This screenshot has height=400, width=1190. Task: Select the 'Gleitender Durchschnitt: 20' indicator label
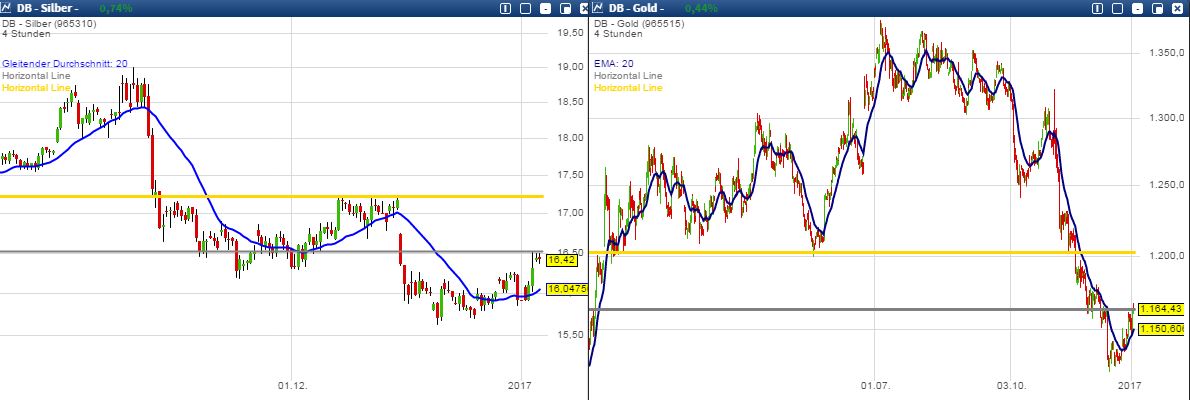[65, 65]
